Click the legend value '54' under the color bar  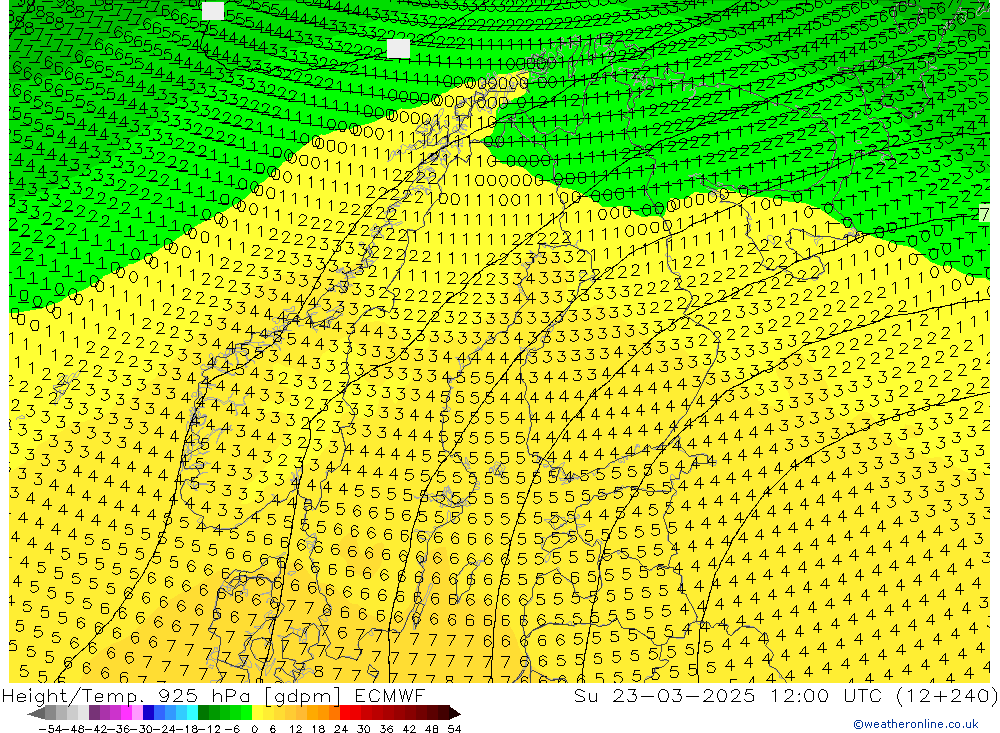click(454, 729)
